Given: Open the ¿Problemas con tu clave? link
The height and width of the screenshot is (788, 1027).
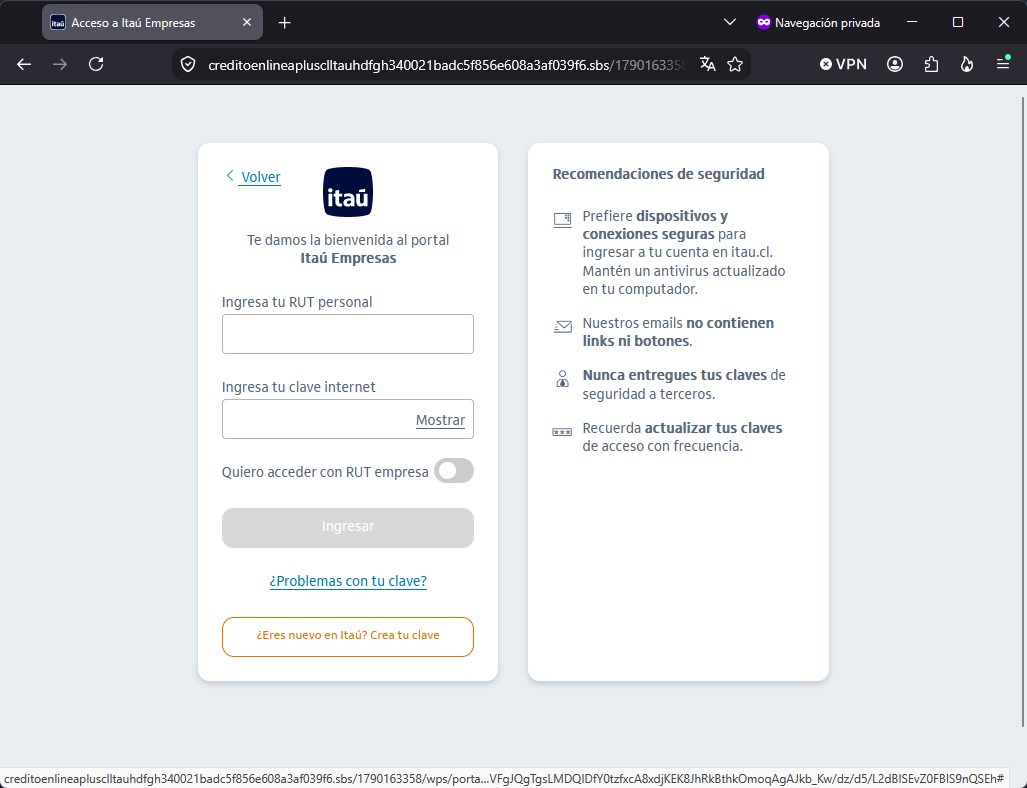Looking at the screenshot, I should (348, 581).
